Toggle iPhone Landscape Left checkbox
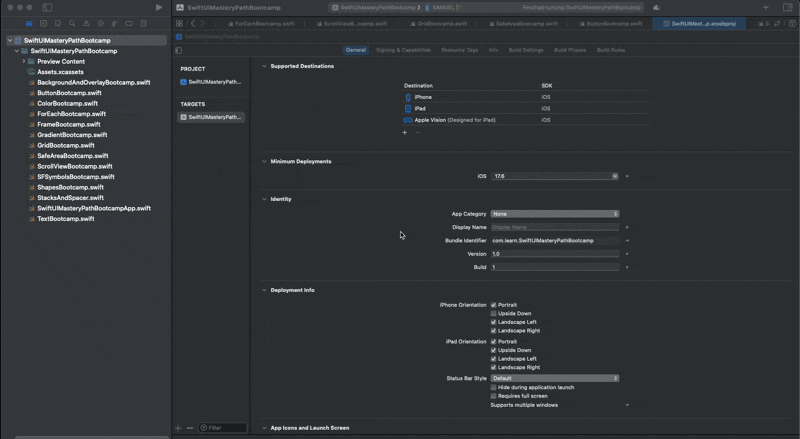Image resolution: width=800 pixels, height=439 pixels. tap(493, 322)
